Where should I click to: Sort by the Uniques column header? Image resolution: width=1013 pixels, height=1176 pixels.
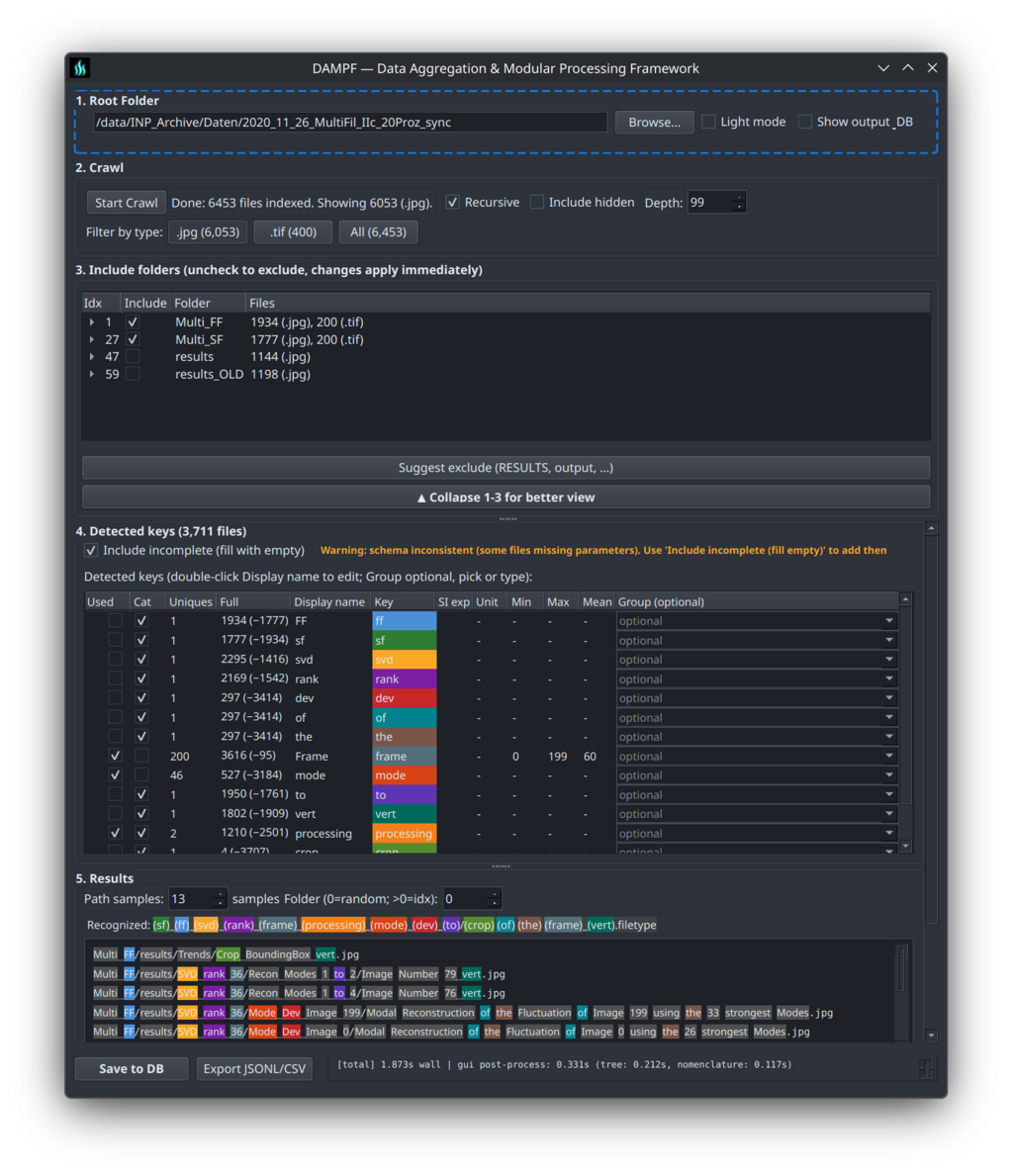click(191, 601)
